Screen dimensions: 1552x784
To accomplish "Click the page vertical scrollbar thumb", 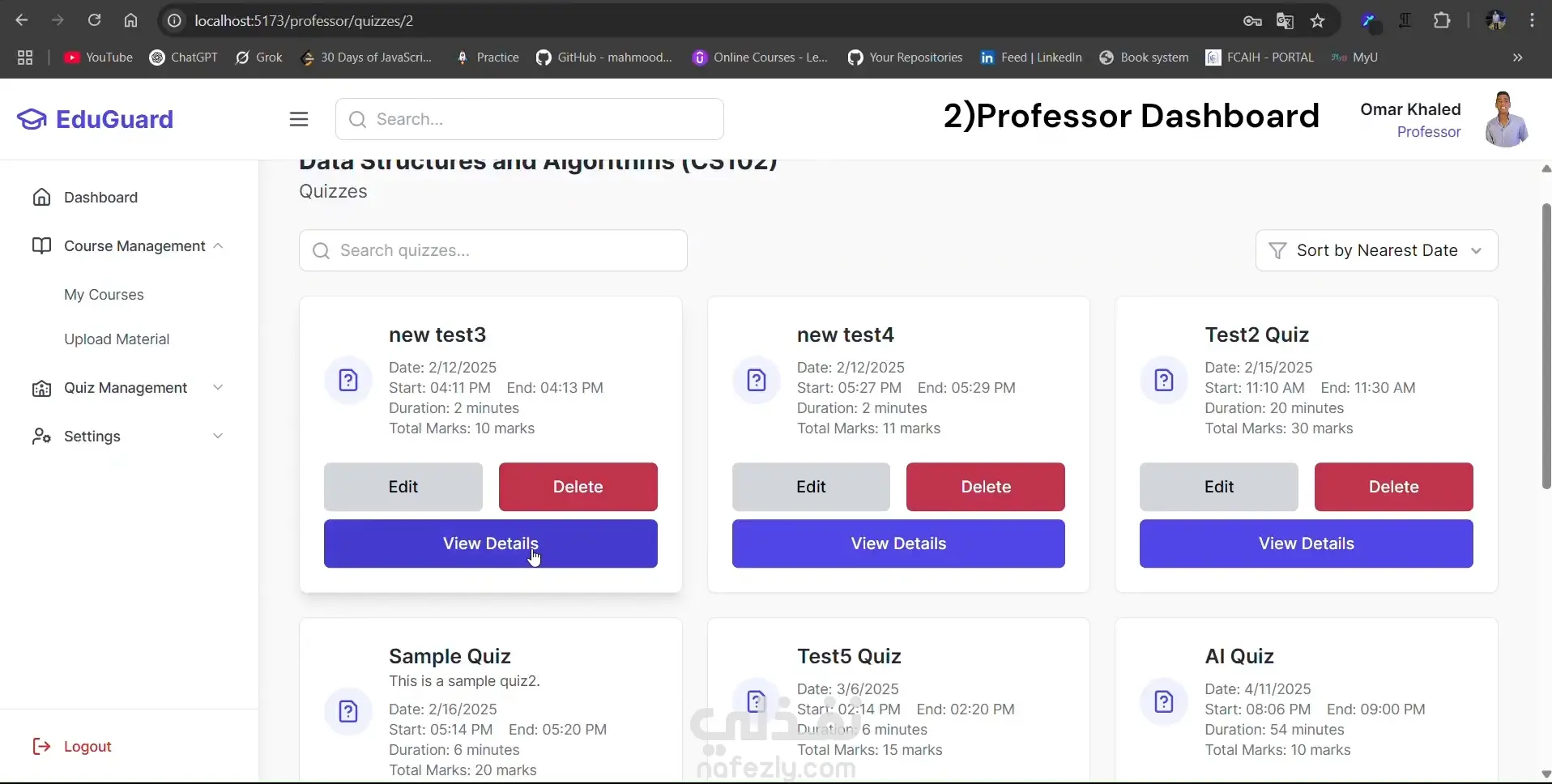I will (x=1546, y=346).
